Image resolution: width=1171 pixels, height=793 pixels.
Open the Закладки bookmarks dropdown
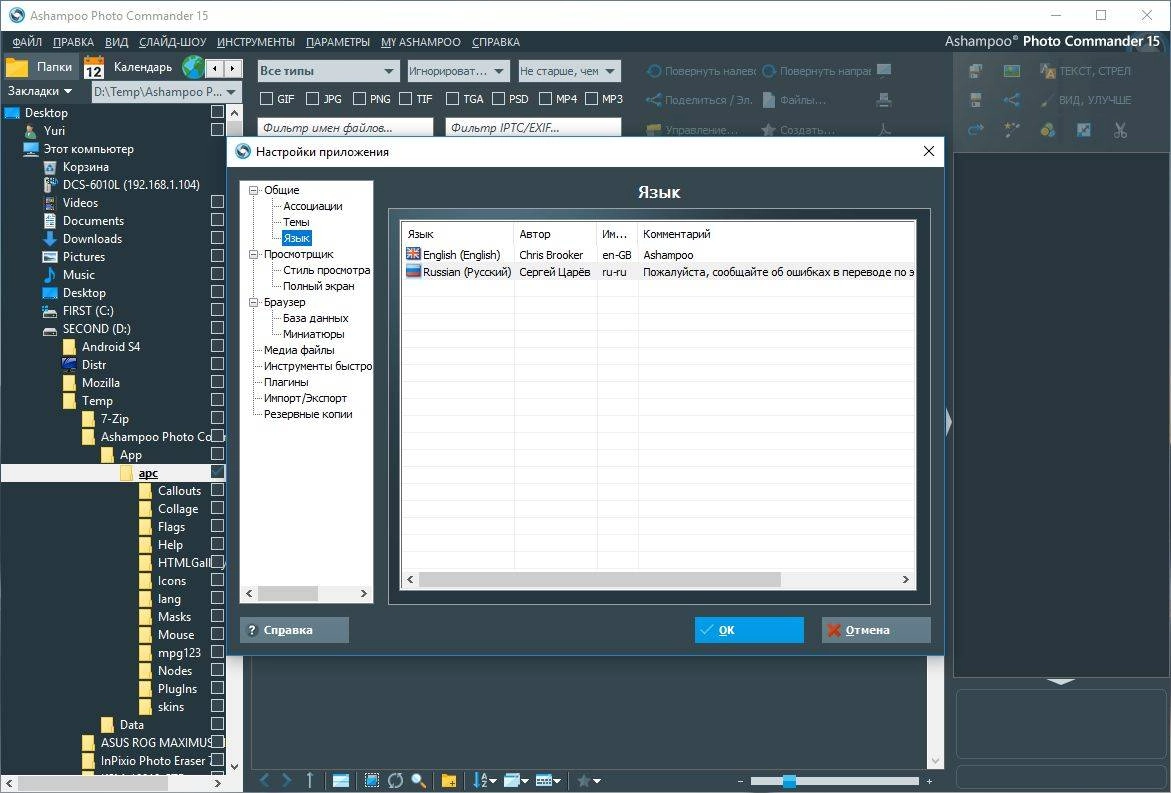tap(40, 91)
